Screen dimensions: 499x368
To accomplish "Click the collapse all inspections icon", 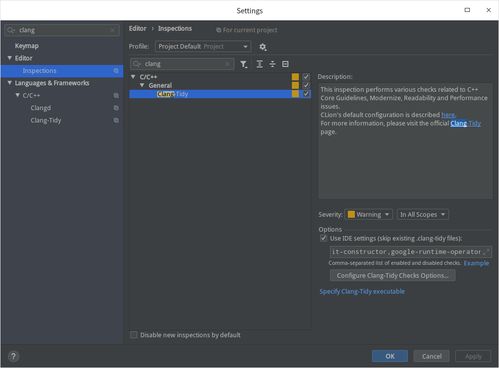I will pyautogui.click(x=272, y=64).
